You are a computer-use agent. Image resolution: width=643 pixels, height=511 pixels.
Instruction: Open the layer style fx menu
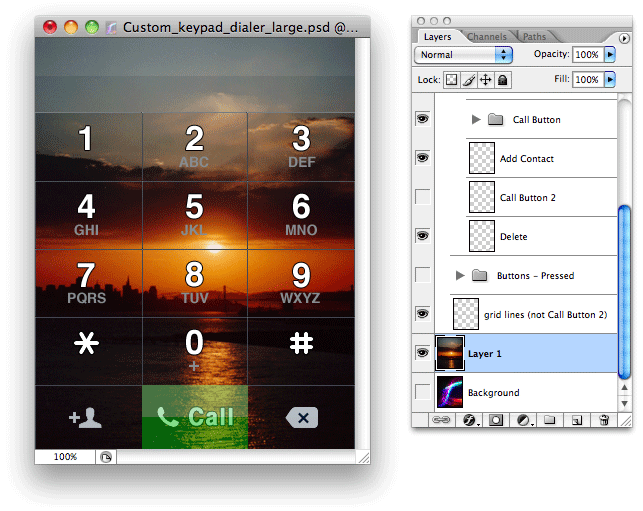coord(469,420)
